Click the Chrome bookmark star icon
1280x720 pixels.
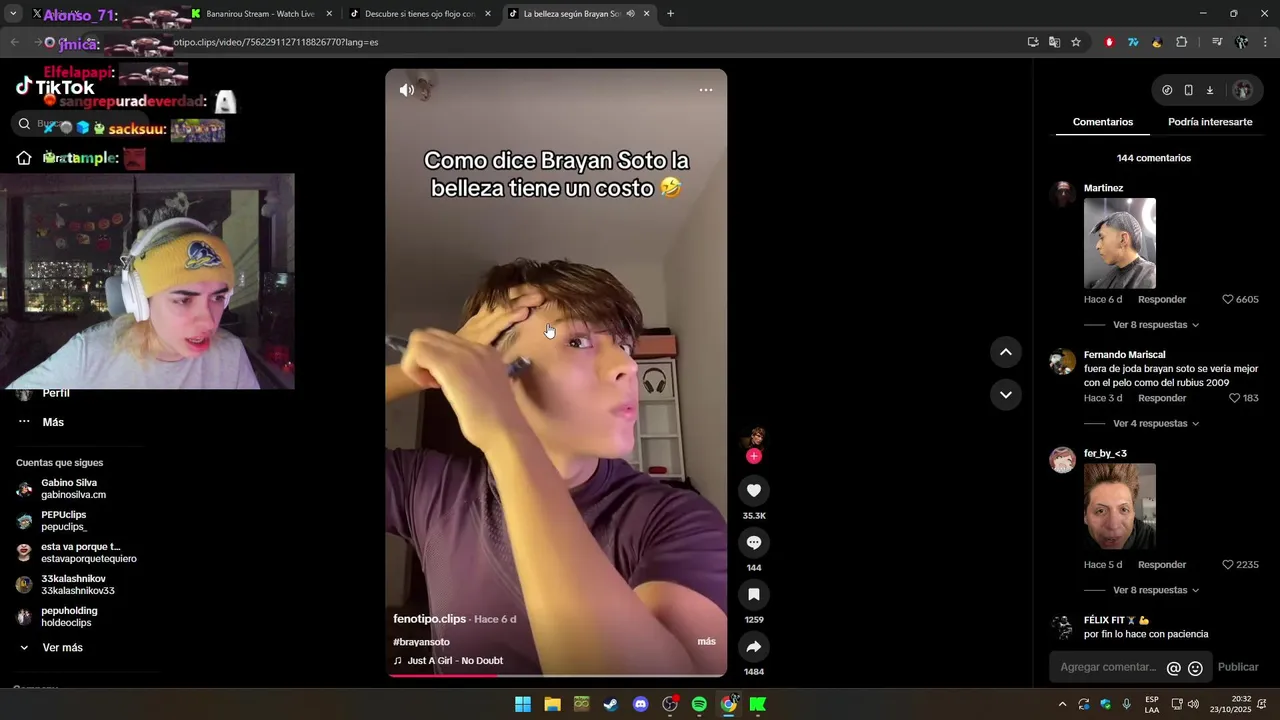tap(1076, 42)
